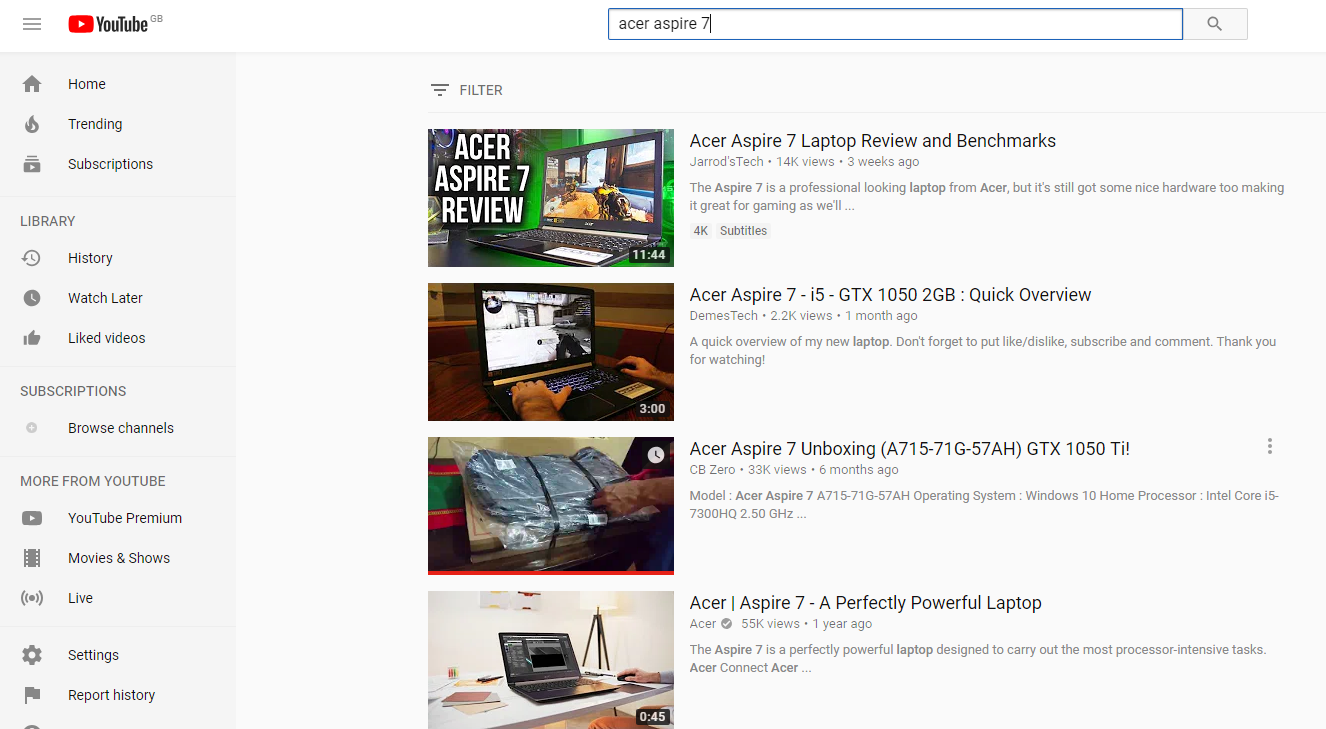Click MORE FROM YOUTUBE heading

tap(93, 481)
